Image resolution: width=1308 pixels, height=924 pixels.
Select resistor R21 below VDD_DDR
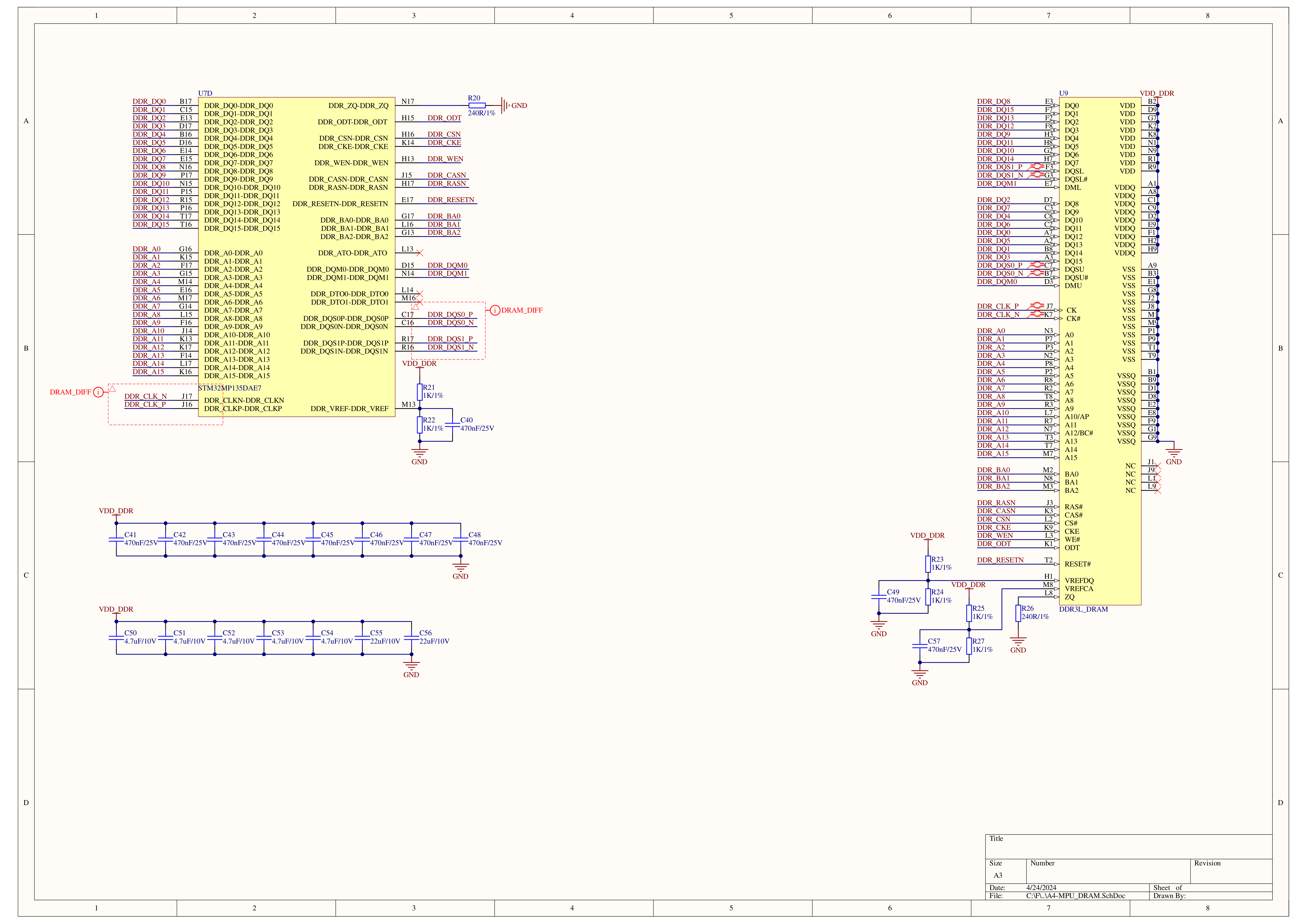pos(419,392)
